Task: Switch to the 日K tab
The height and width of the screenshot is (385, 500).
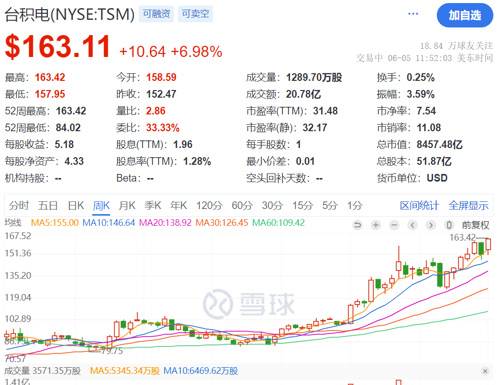Action: click(76, 205)
